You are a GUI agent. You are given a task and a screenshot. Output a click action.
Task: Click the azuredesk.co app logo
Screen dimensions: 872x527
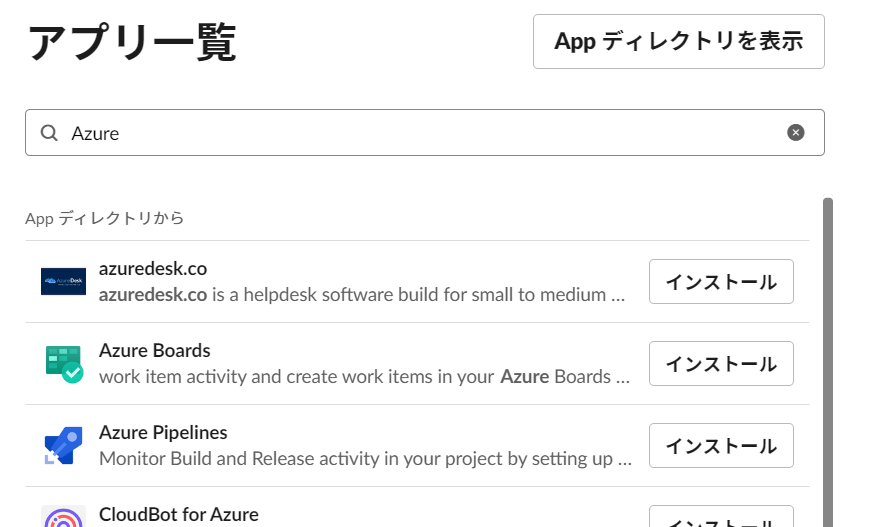(x=63, y=281)
